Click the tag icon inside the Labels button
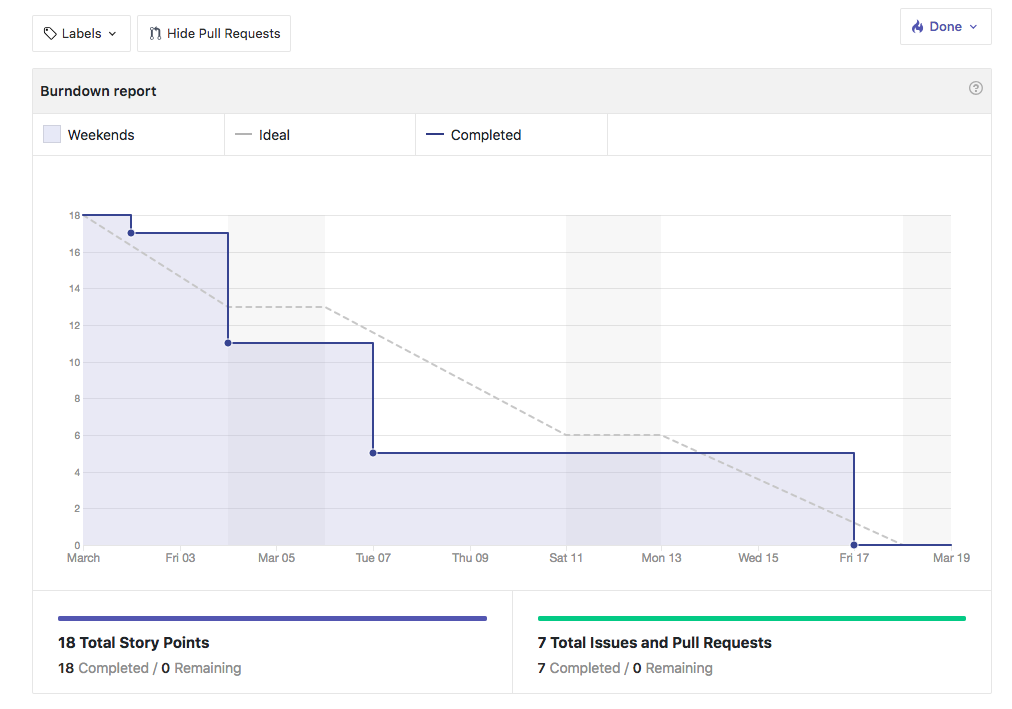This screenshot has width=1012, height=709. (x=52, y=33)
